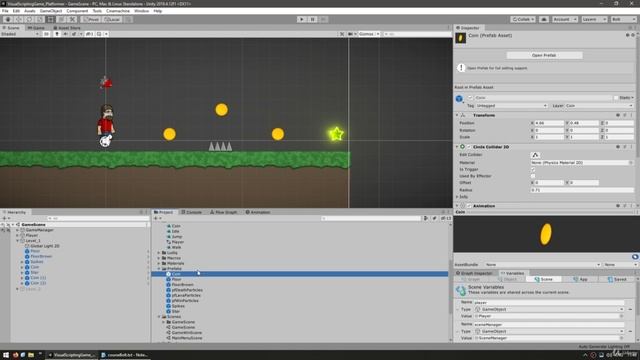Open the Tag dropdown

coord(511,106)
